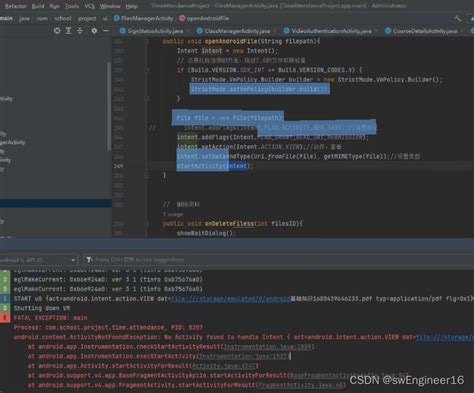Close the ClassManagerActivity.java tab
The height and width of the screenshot is (393, 474).
click(x=275, y=31)
